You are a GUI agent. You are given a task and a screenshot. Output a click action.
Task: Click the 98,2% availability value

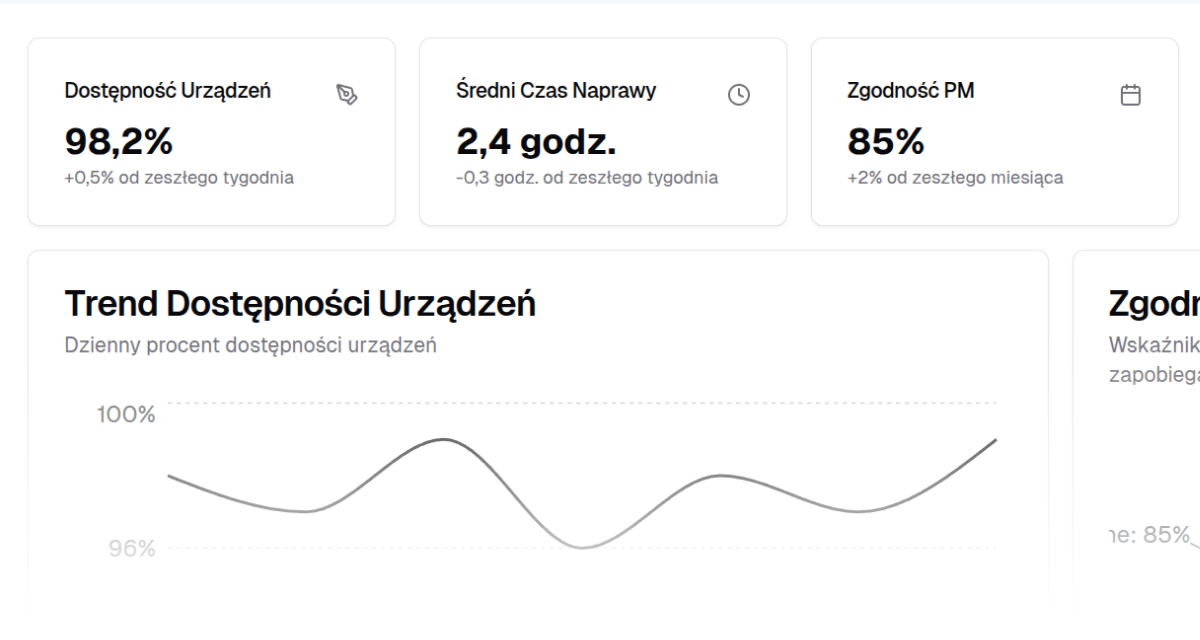(x=118, y=142)
